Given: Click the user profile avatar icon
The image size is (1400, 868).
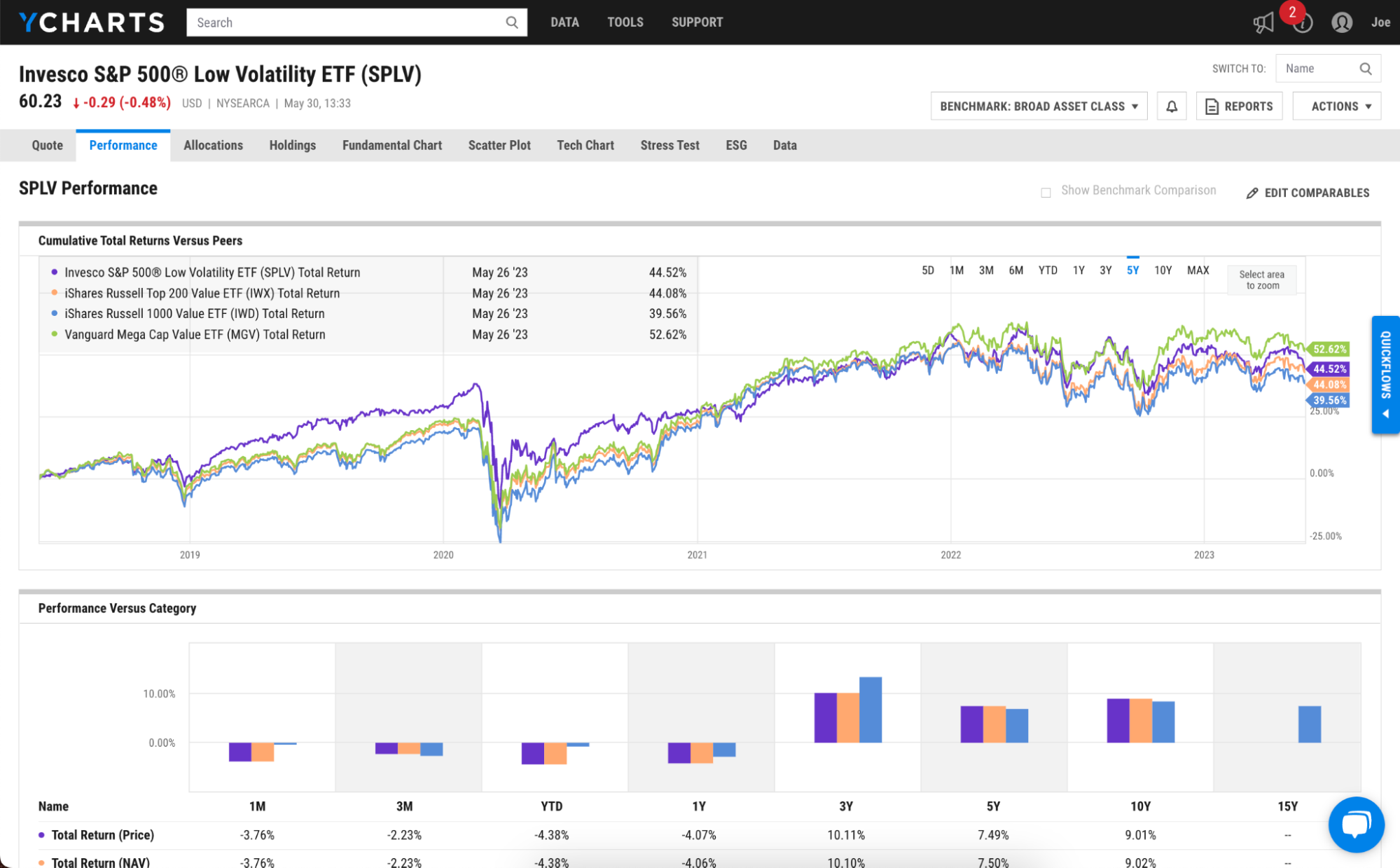Looking at the screenshot, I should [1342, 22].
